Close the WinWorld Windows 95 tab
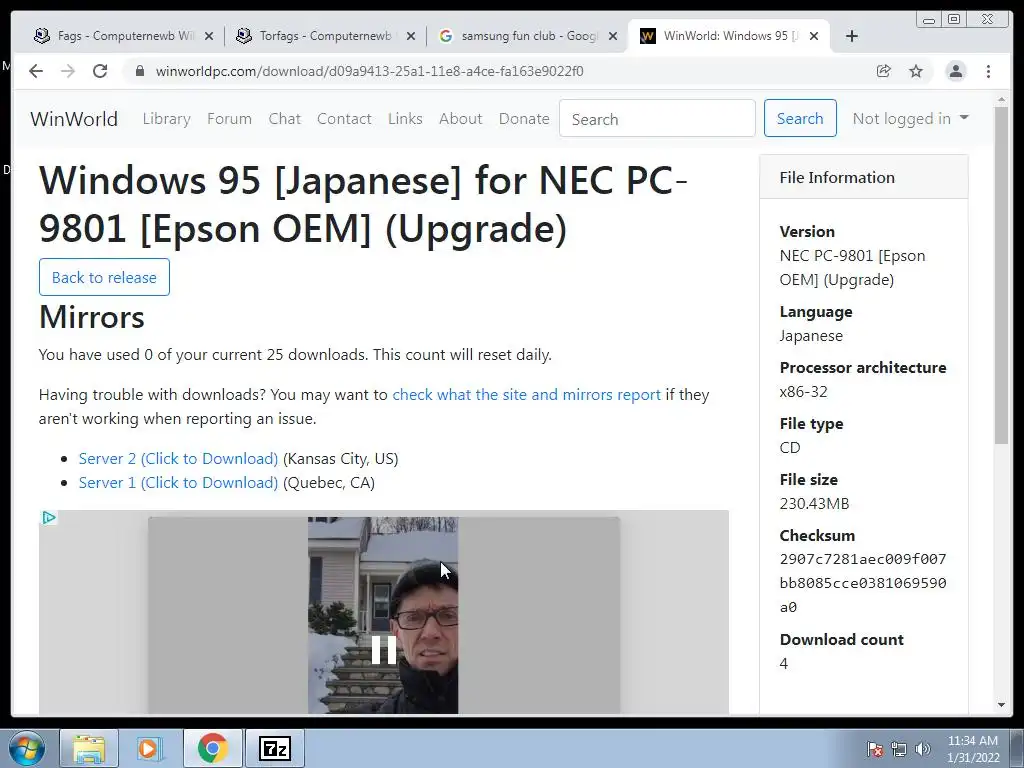Image resolution: width=1024 pixels, height=768 pixels. (814, 36)
